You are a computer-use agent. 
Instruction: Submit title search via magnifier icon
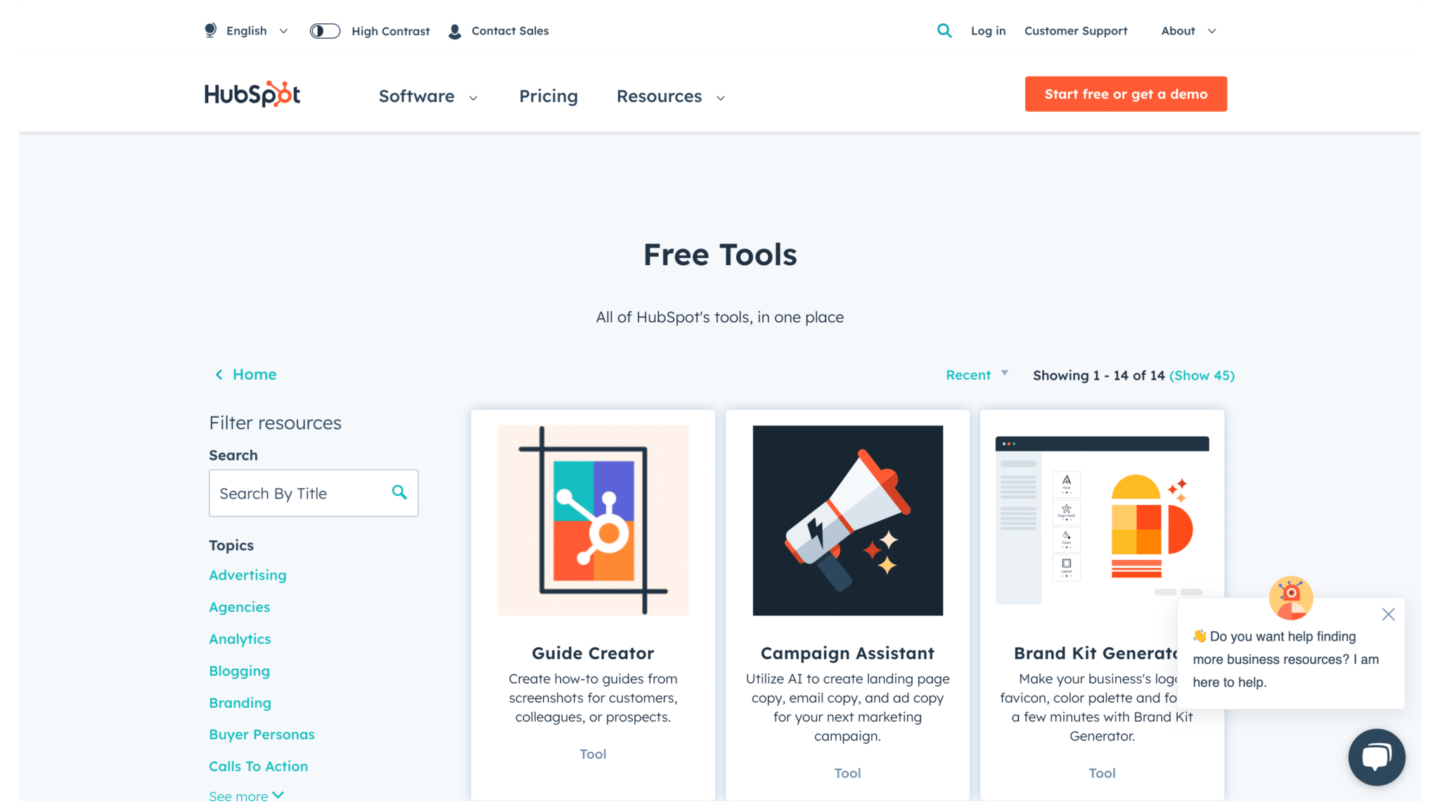click(399, 492)
